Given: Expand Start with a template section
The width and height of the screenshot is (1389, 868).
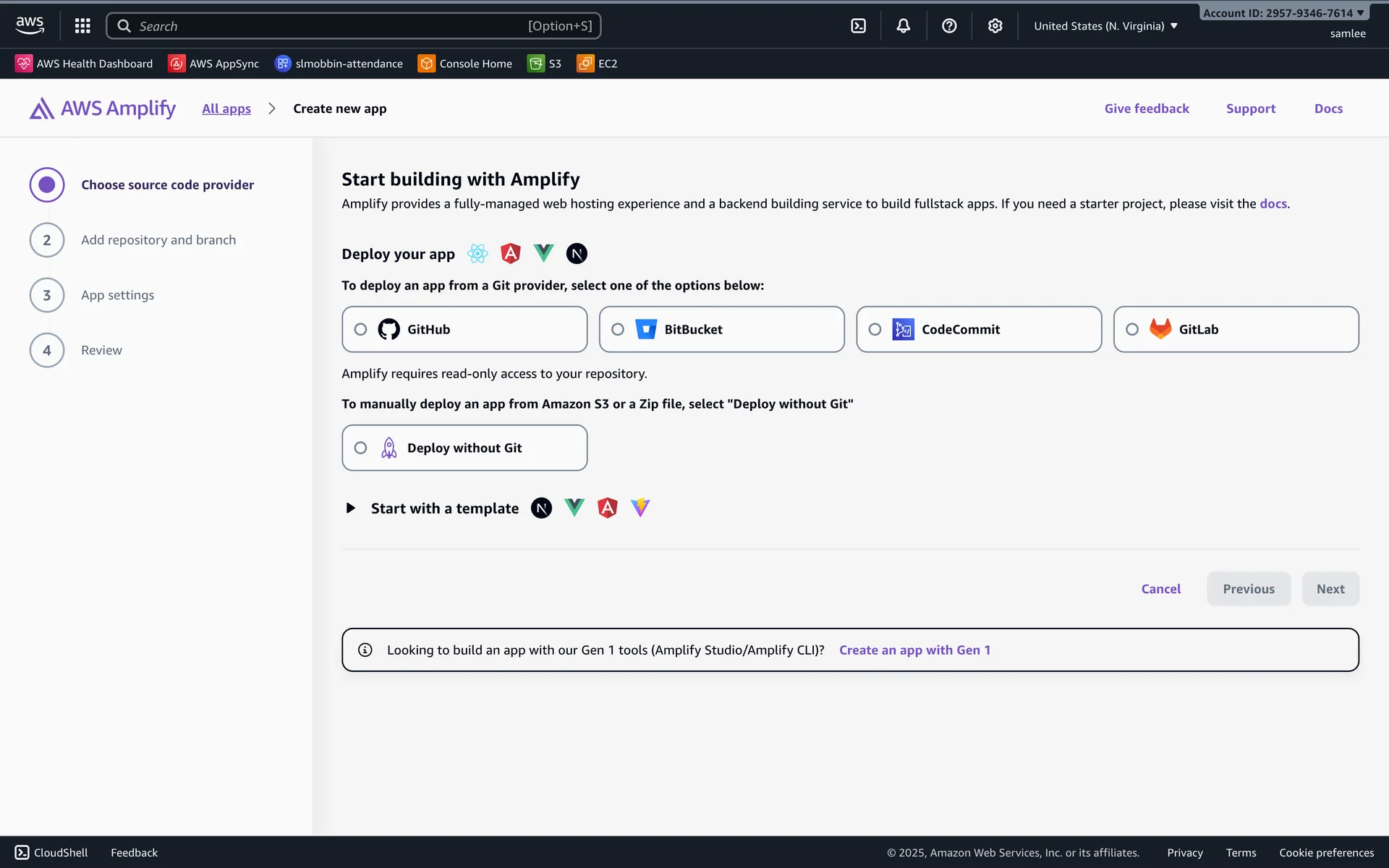Looking at the screenshot, I should pyautogui.click(x=351, y=509).
